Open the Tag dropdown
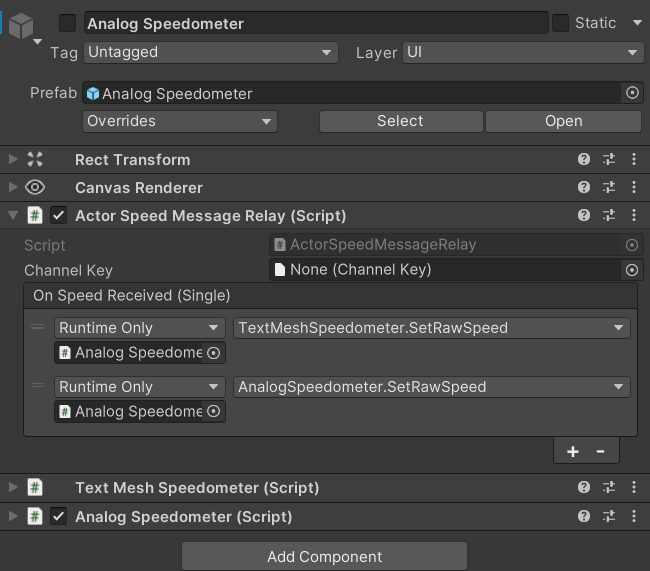650x571 pixels. click(x=211, y=52)
